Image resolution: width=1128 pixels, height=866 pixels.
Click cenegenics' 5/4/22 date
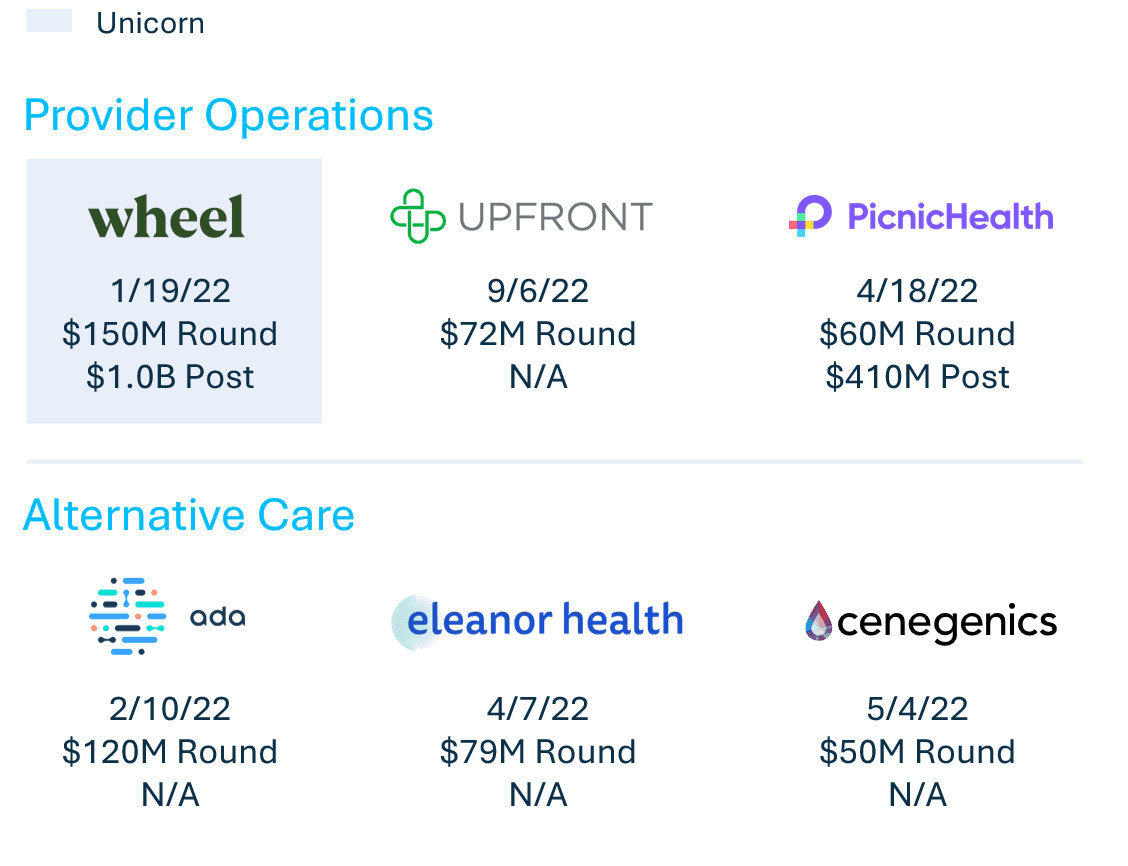point(917,709)
